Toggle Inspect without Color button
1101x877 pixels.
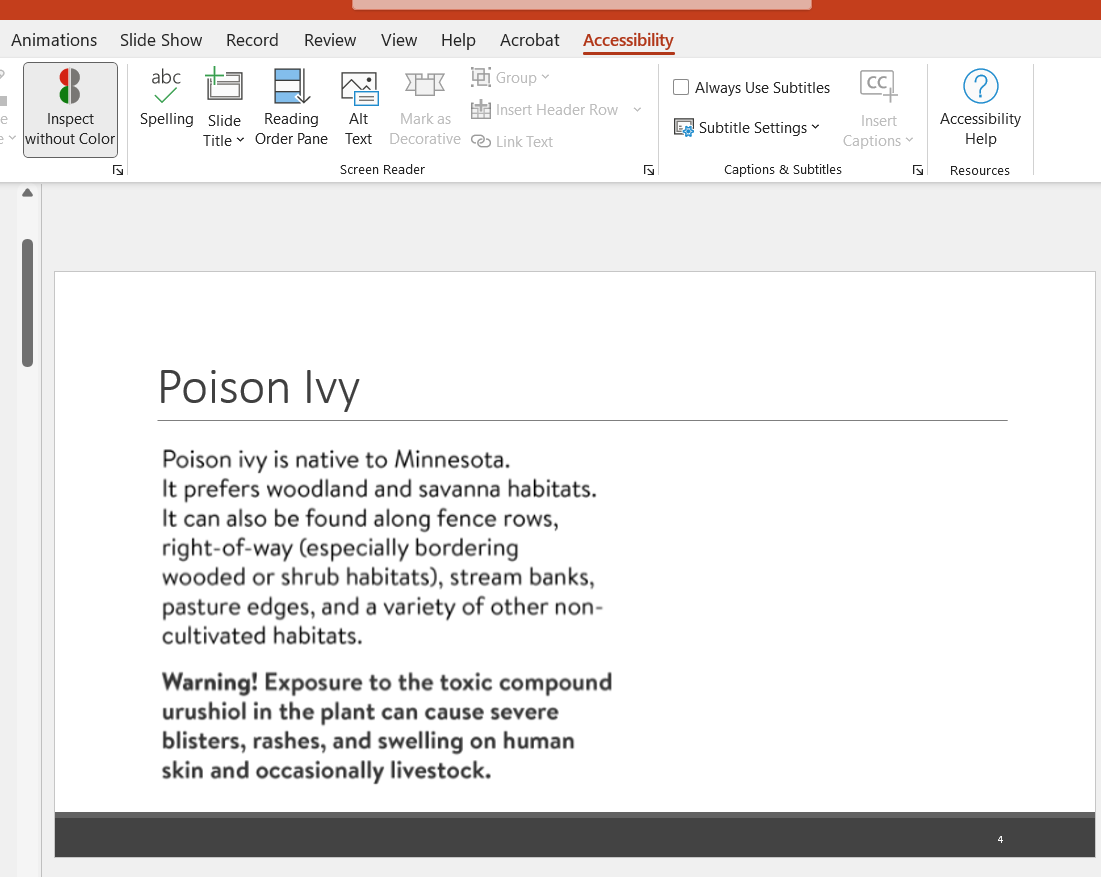point(70,110)
